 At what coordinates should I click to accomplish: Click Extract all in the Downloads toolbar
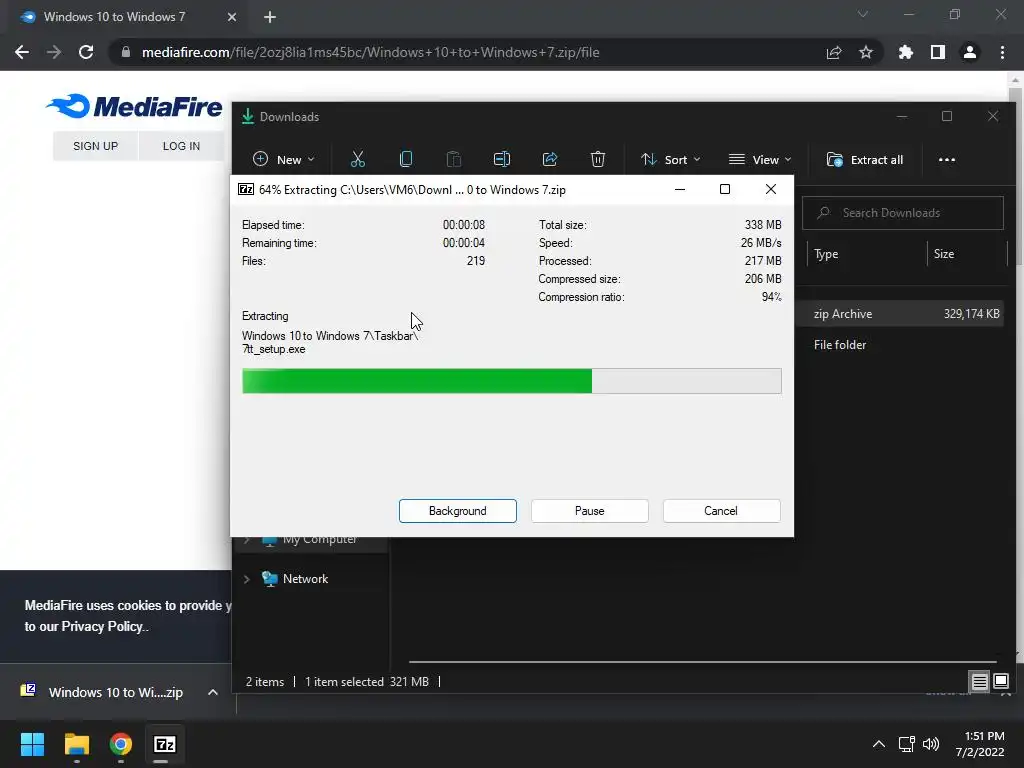point(865,160)
